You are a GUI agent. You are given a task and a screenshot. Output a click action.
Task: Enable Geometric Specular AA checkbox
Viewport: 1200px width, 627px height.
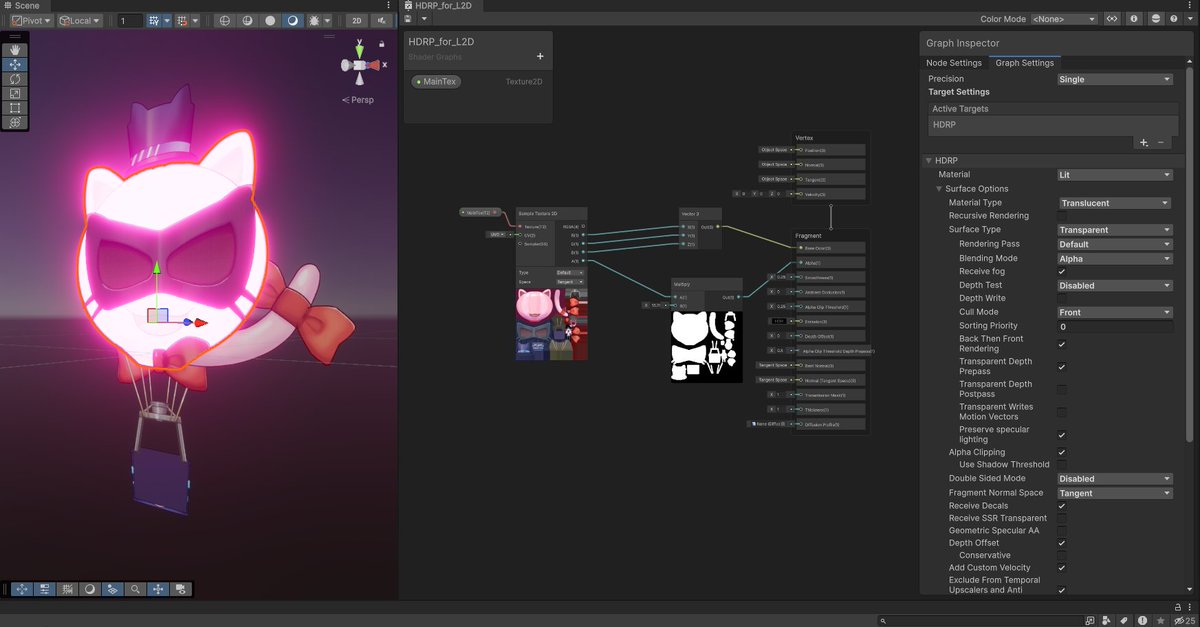pos(1062,531)
